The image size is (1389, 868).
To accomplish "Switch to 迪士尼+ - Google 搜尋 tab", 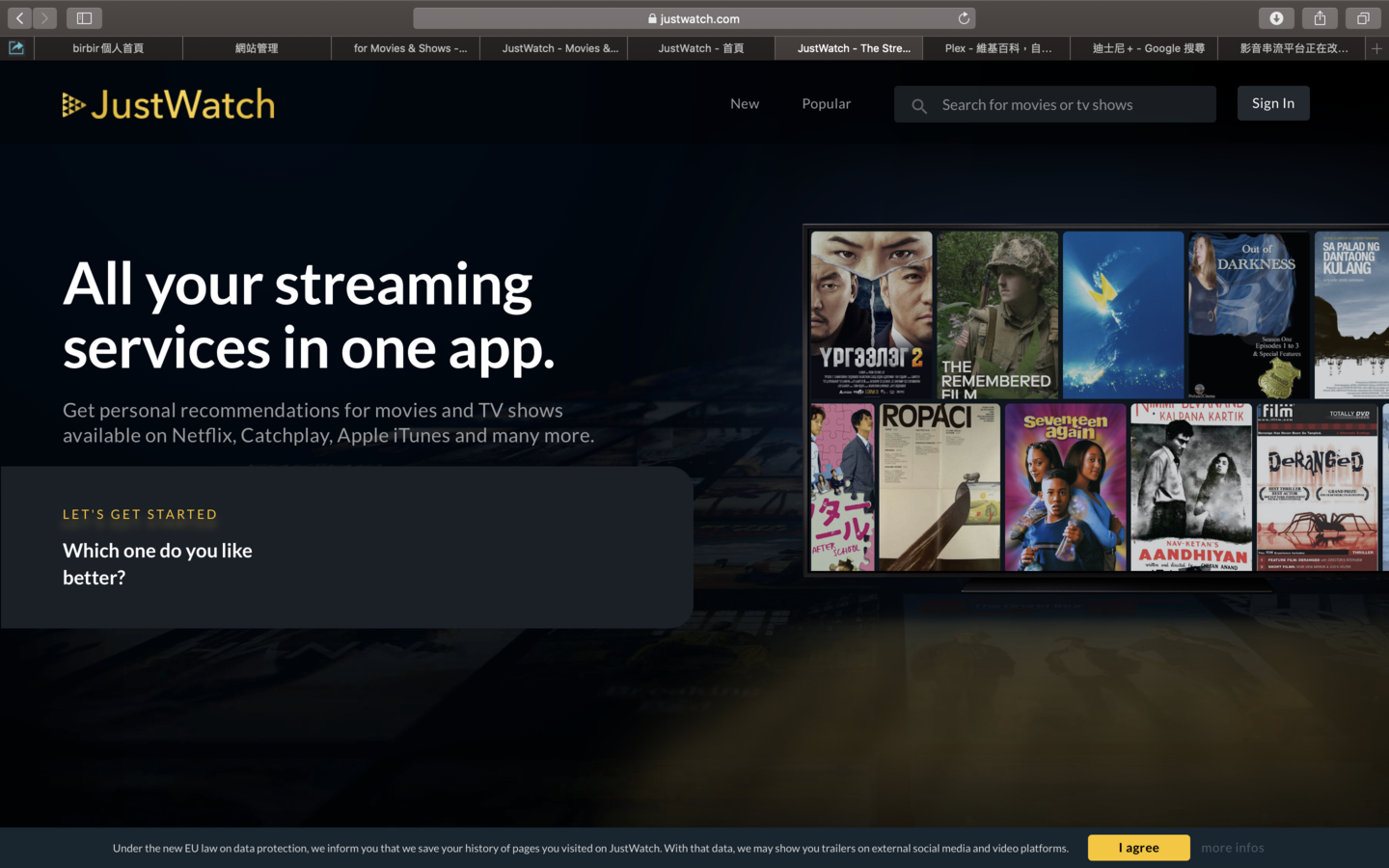I will point(1144,48).
